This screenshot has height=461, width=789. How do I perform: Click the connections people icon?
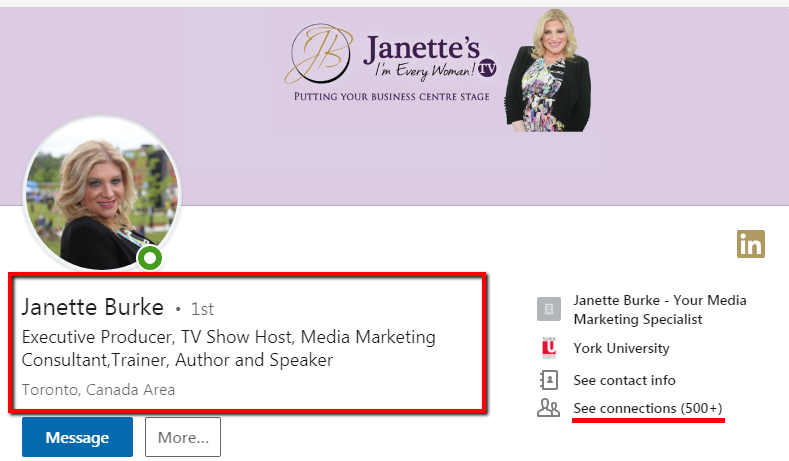[x=547, y=408]
